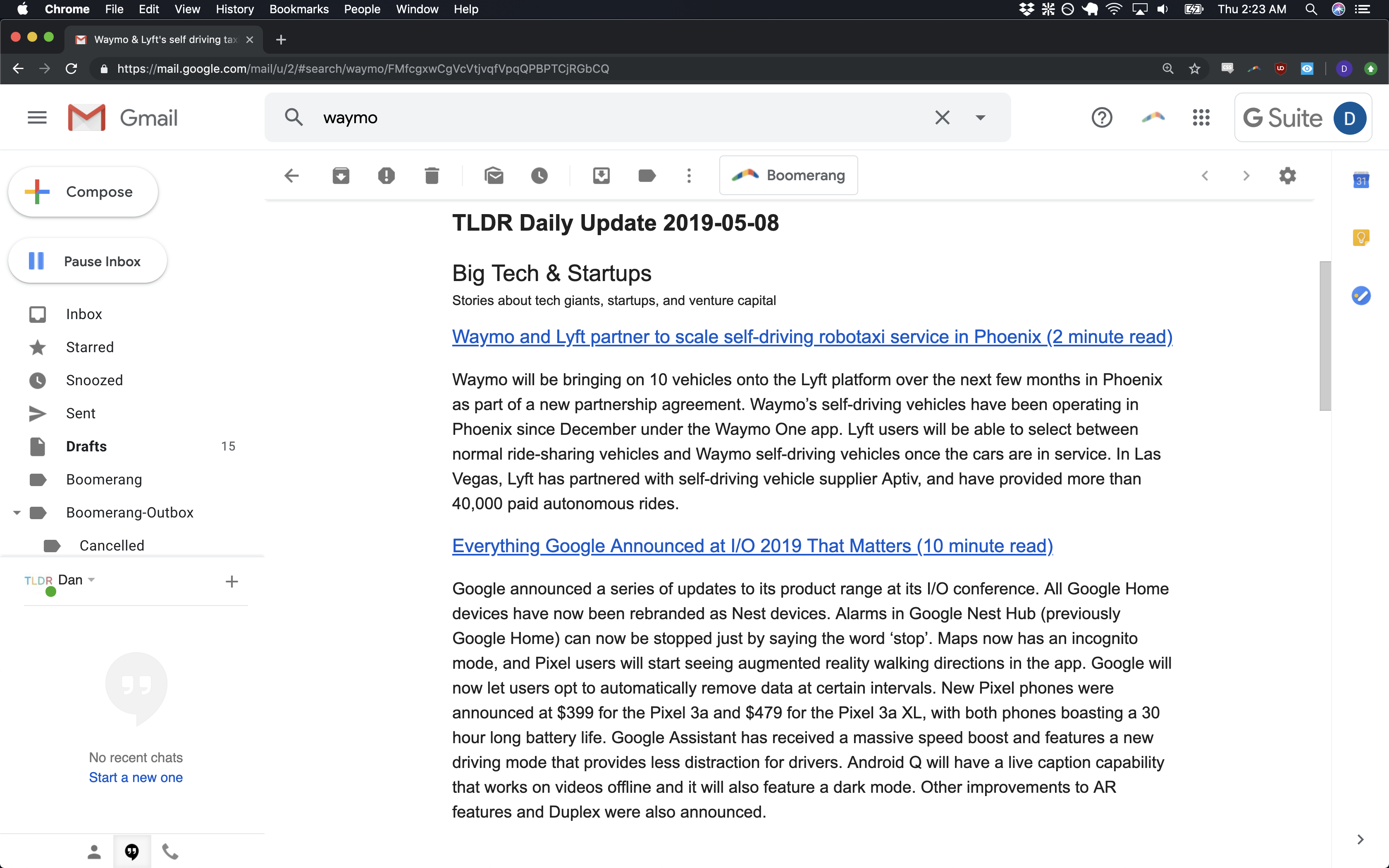1389x868 pixels.
Task: Open Dan's status dropdown in Hangouts
Action: point(92,580)
